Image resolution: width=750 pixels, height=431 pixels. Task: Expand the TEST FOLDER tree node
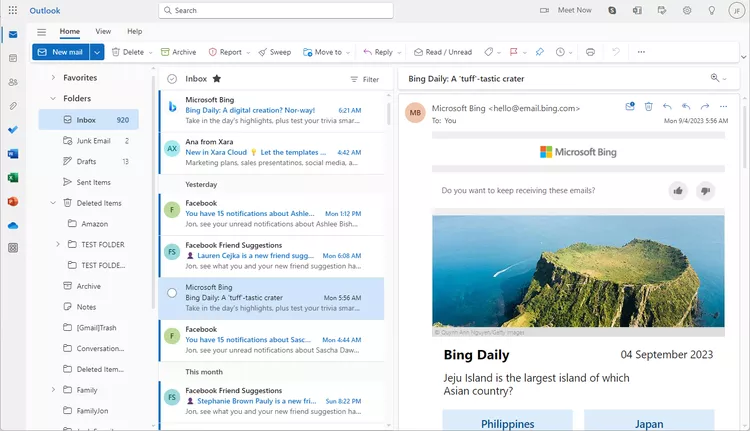pyautogui.click(x=58, y=244)
